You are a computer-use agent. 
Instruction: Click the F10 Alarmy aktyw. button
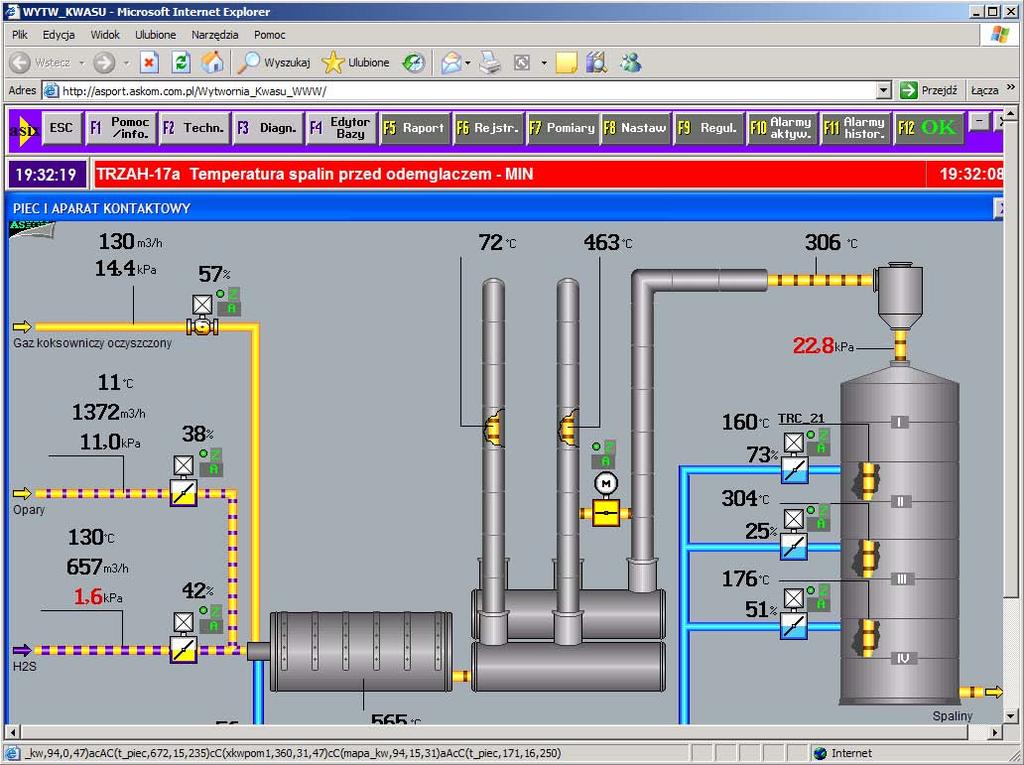click(x=782, y=128)
